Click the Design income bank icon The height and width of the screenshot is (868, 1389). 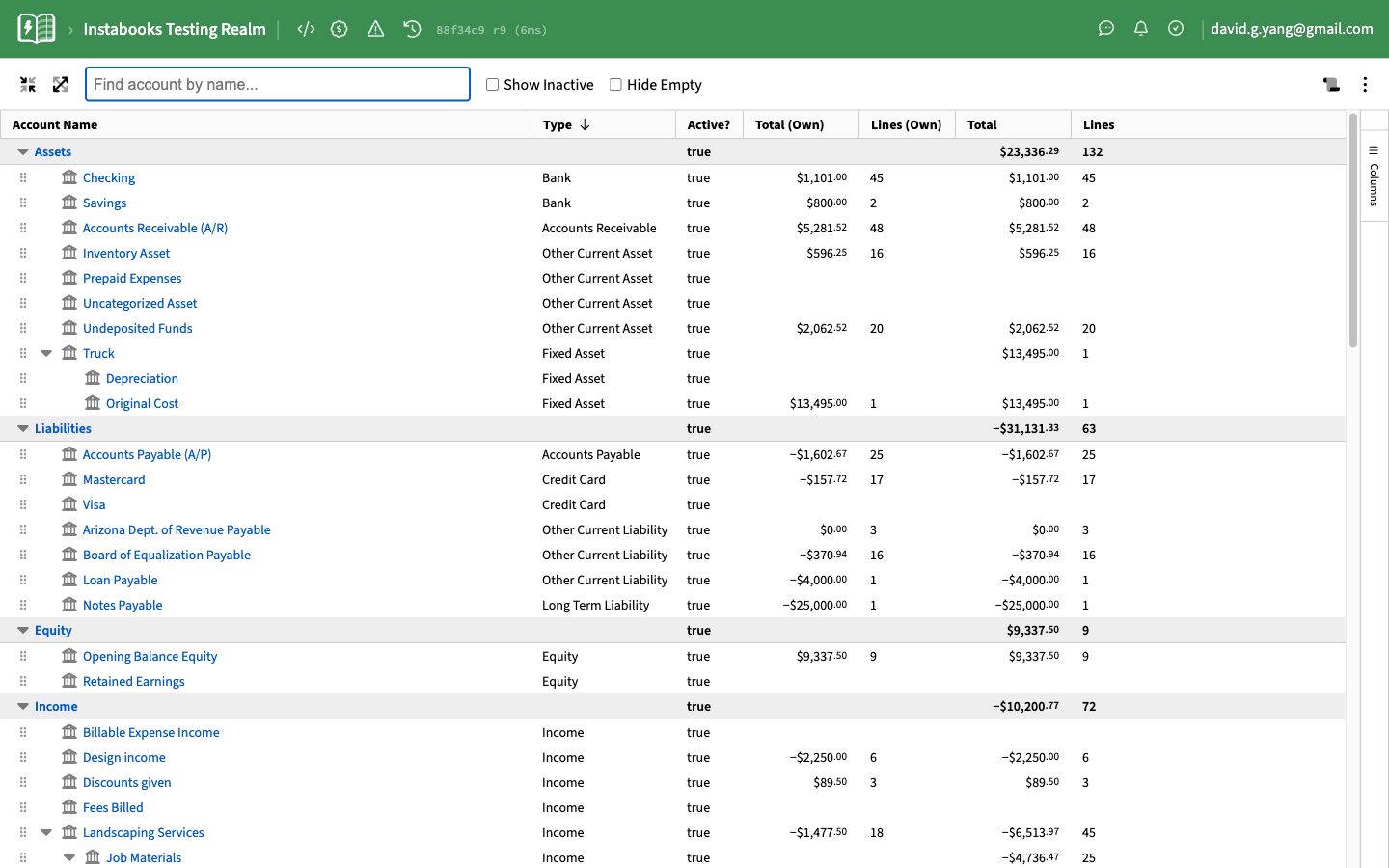click(69, 757)
